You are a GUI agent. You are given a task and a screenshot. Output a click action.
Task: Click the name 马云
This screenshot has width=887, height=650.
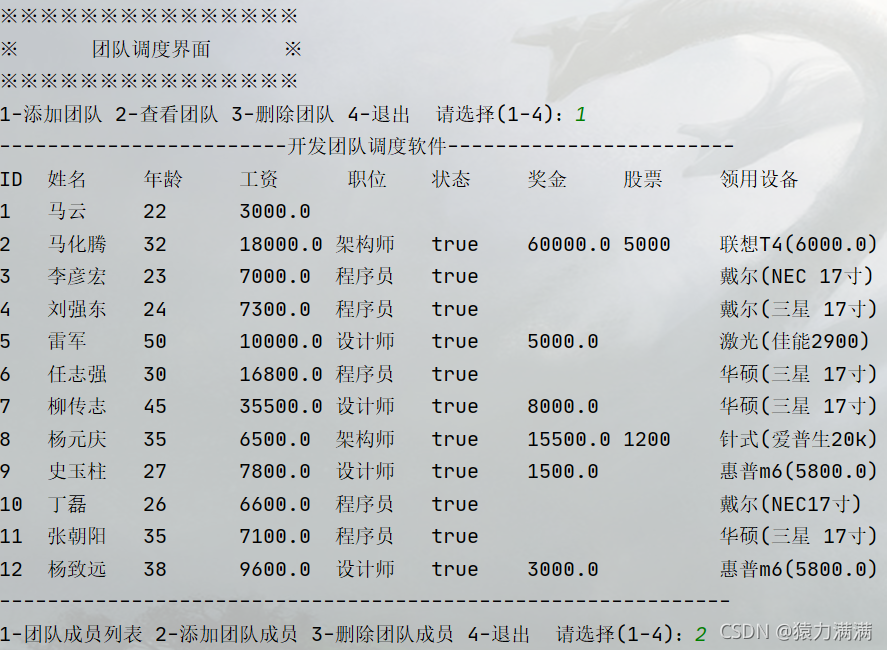(x=67, y=212)
